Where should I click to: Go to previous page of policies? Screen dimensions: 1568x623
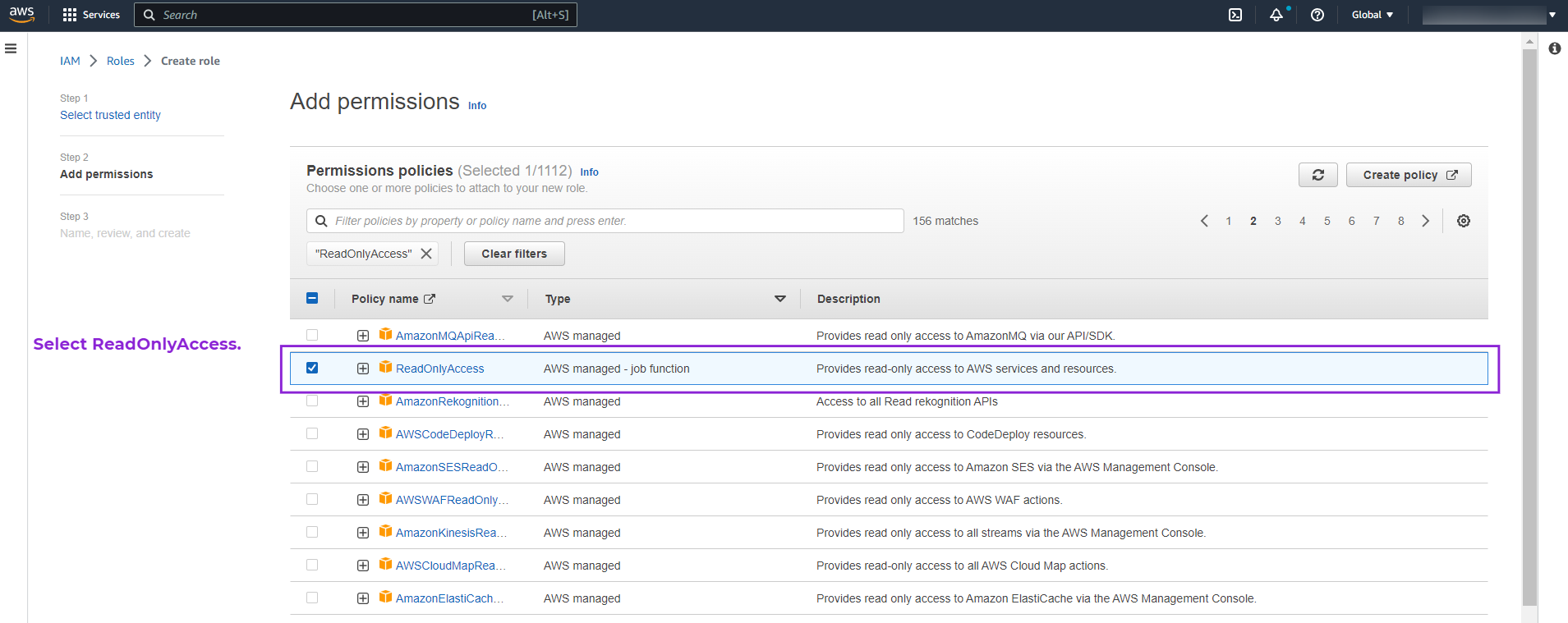click(1204, 221)
